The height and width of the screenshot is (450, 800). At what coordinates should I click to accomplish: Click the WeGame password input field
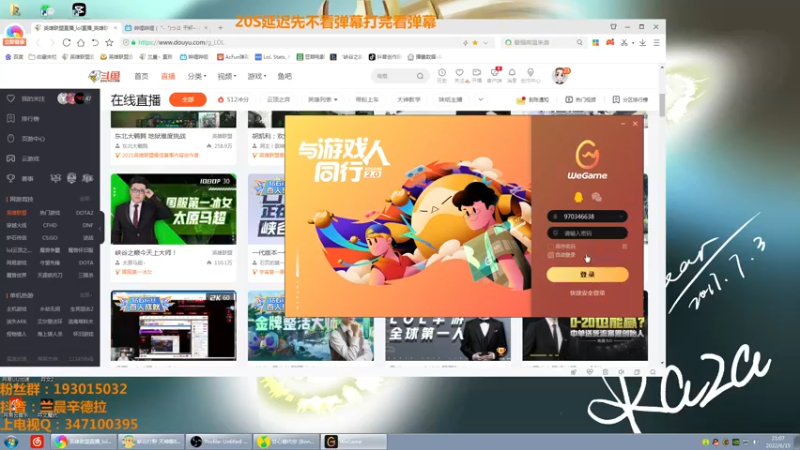tap(587, 233)
